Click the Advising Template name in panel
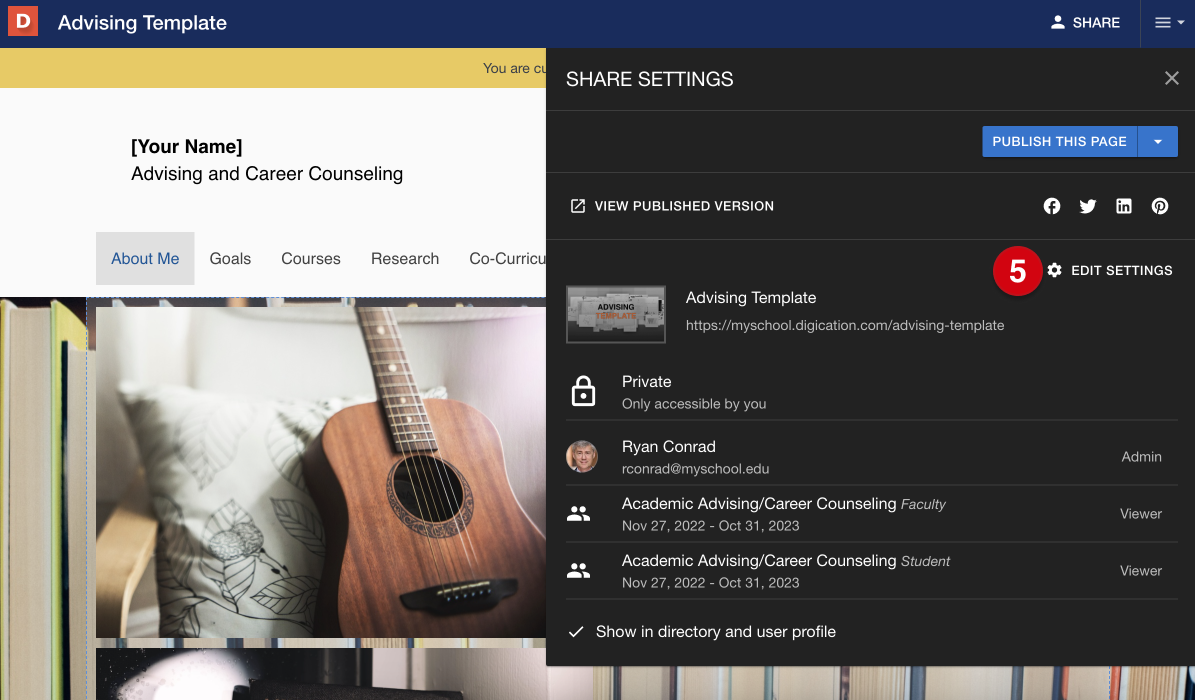Screen dimensions: 1195x700 pyautogui.click(x=751, y=298)
